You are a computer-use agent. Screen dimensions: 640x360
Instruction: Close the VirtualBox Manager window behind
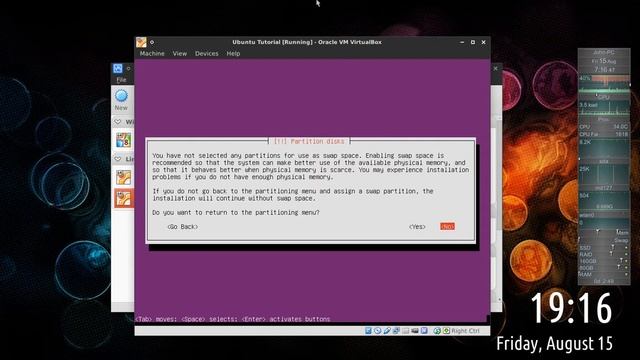coord(496,68)
